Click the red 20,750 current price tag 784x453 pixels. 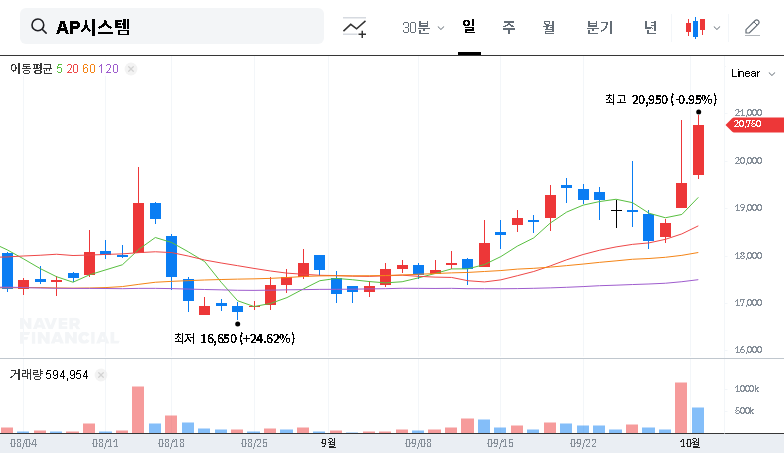(x=747, y=124)
